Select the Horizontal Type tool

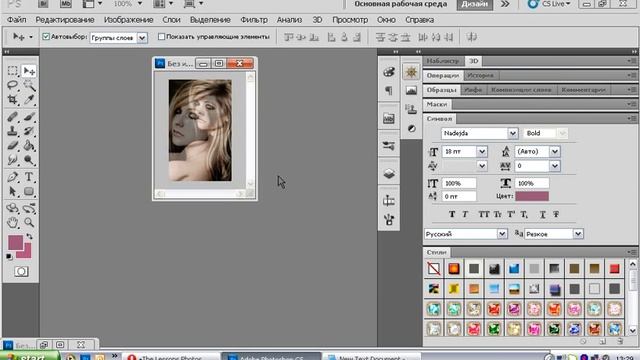point(29,177)
